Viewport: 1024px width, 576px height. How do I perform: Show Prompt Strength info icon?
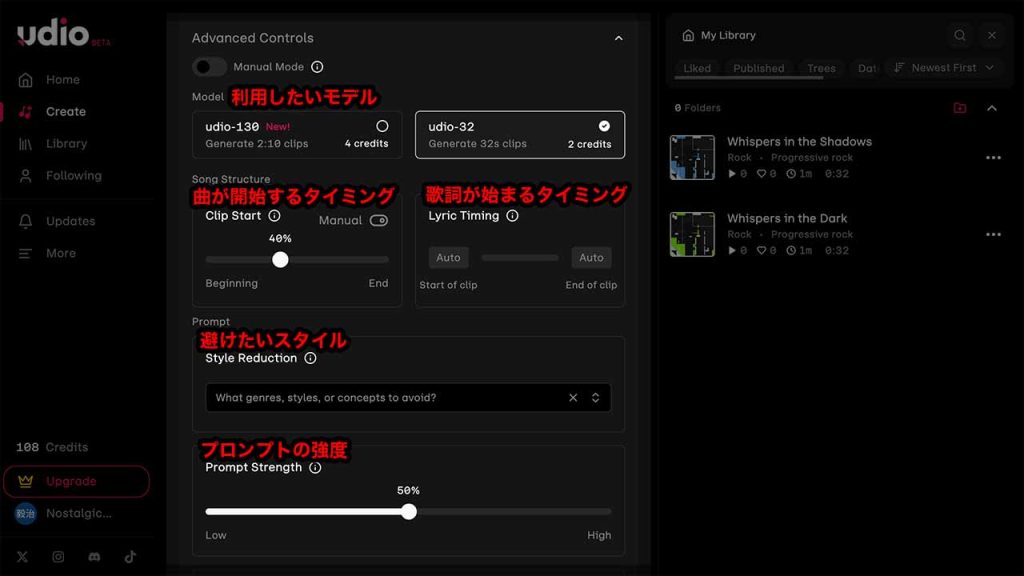(315, 468)
